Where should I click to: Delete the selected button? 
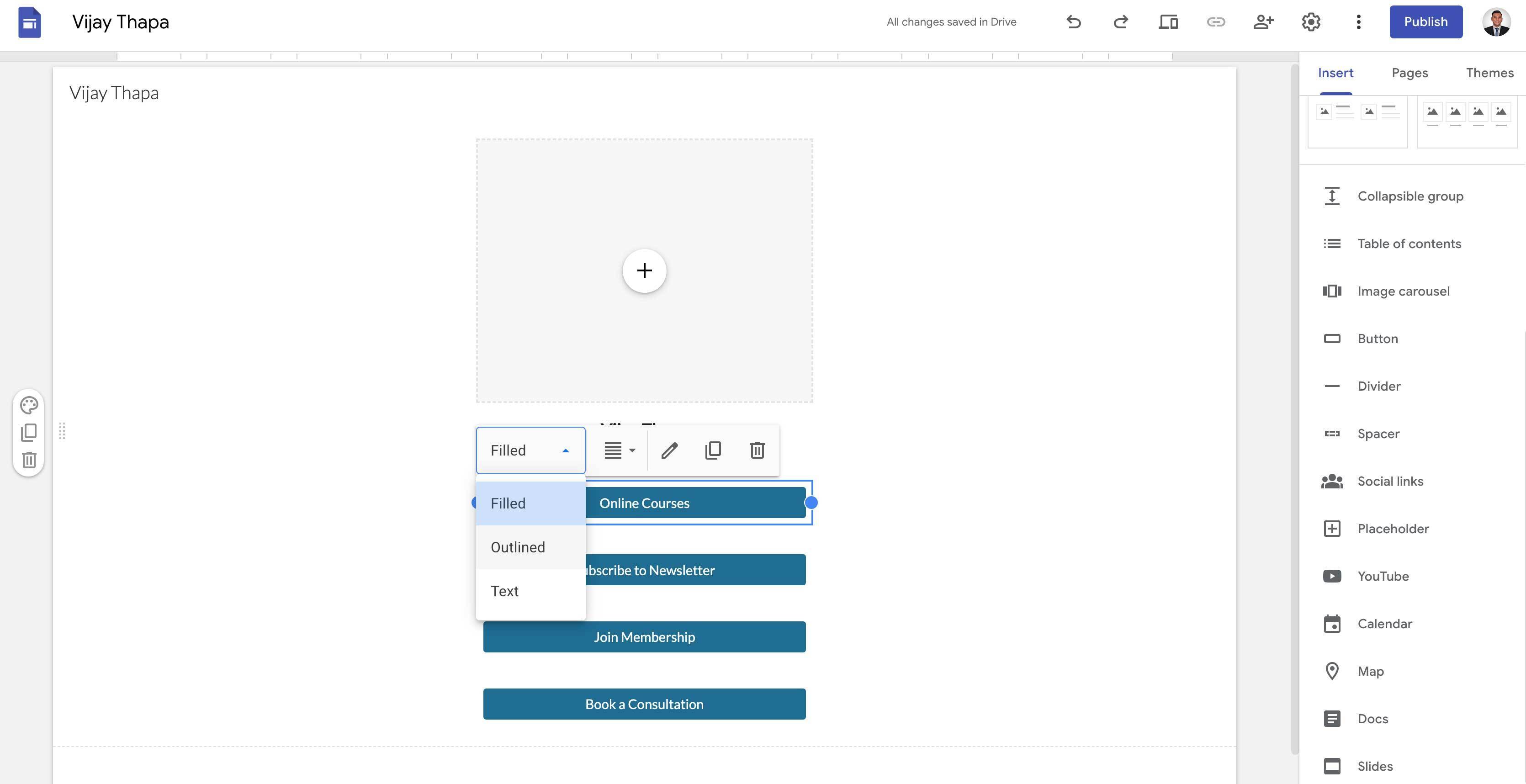(x=757, y=450)
